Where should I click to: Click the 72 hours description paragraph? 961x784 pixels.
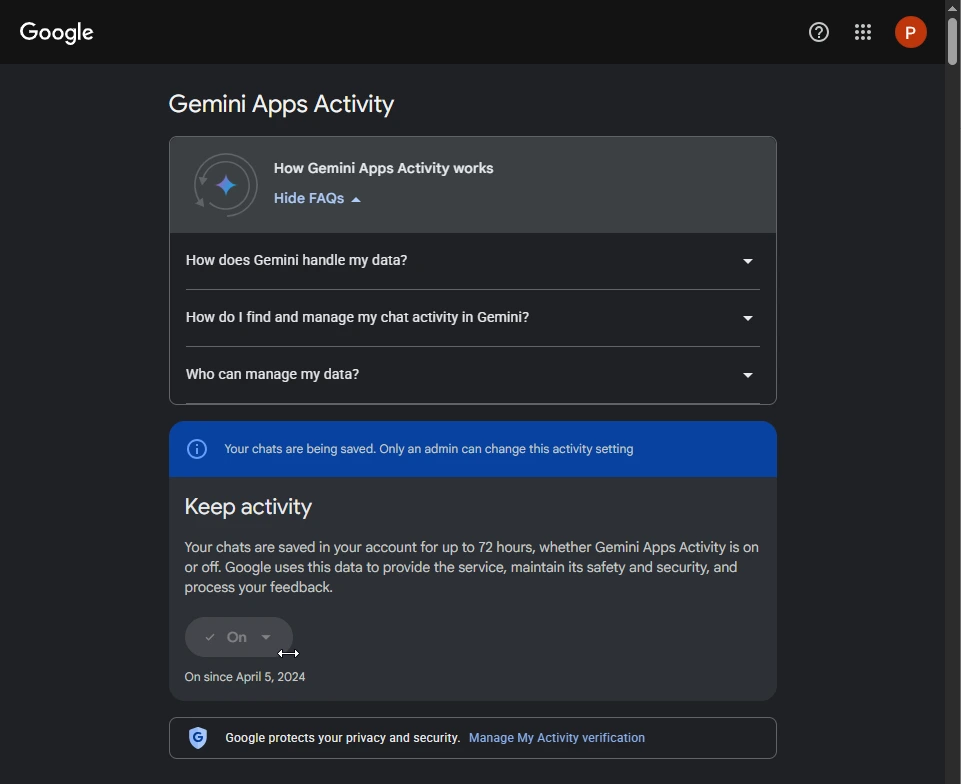click(x=472, y=567)
